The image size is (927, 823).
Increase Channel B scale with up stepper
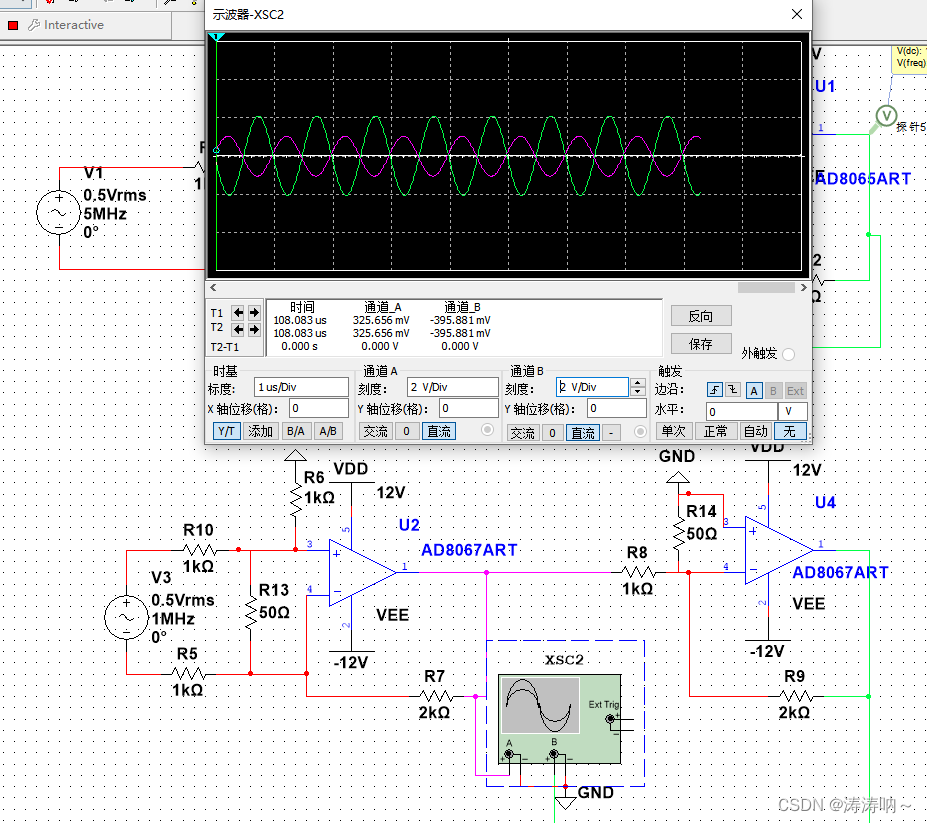pos(637,383)
